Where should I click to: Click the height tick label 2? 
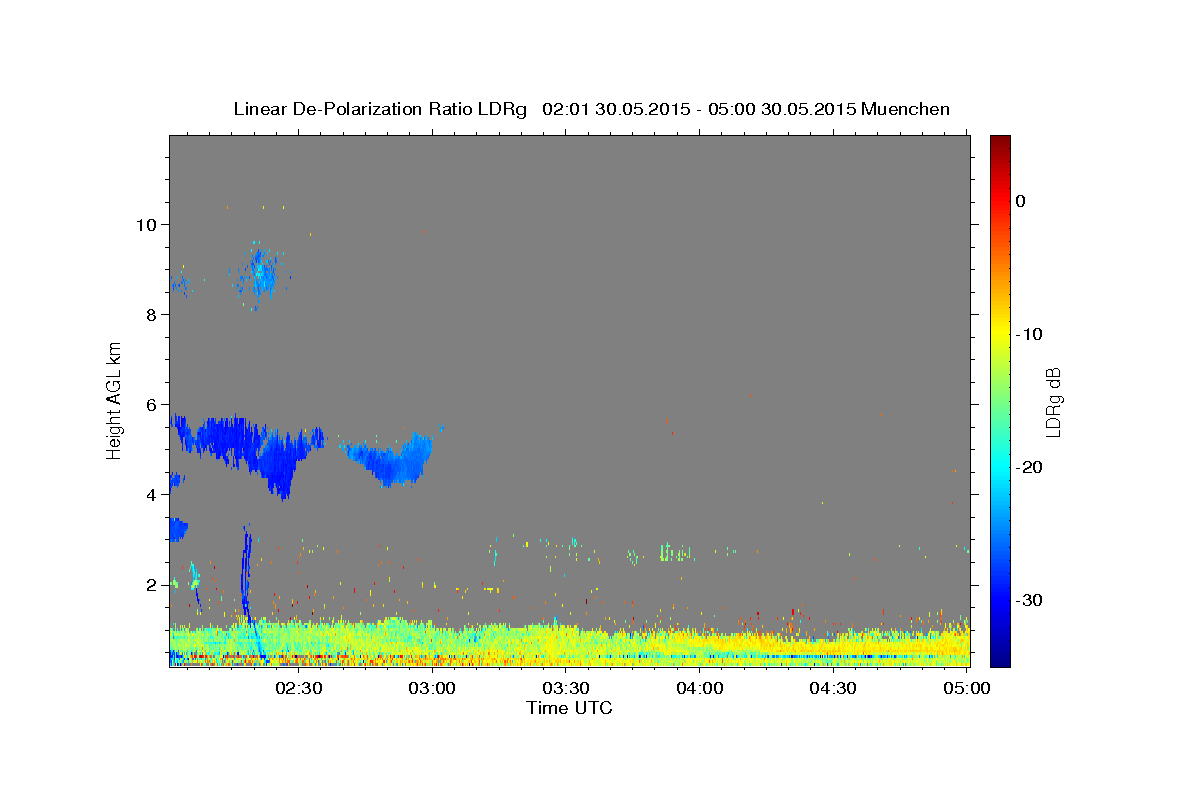coord(151,584)
